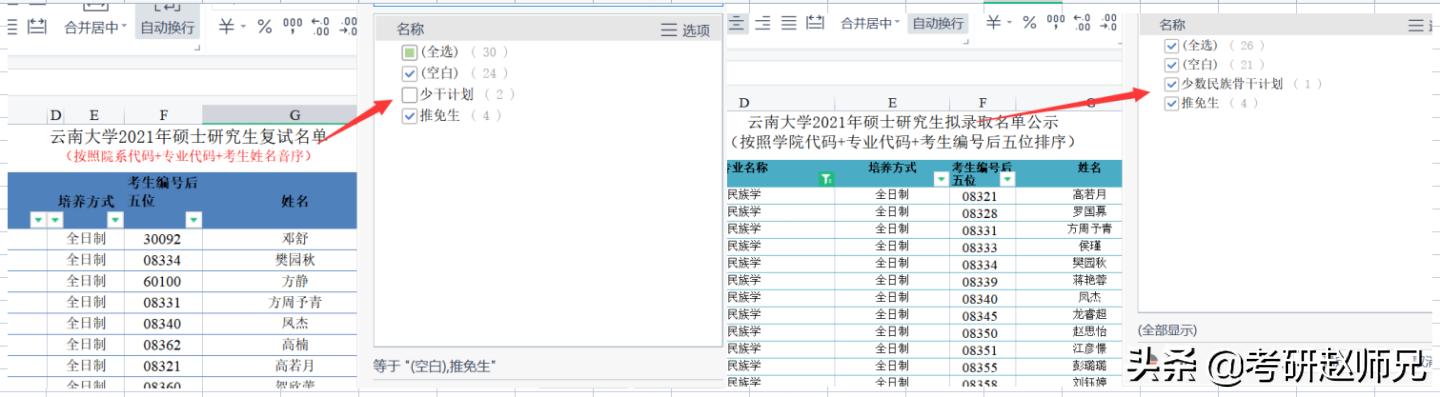Click currency yen icon in left spreadsheet
Screen dimensions: 1440x397
(226, 27)
